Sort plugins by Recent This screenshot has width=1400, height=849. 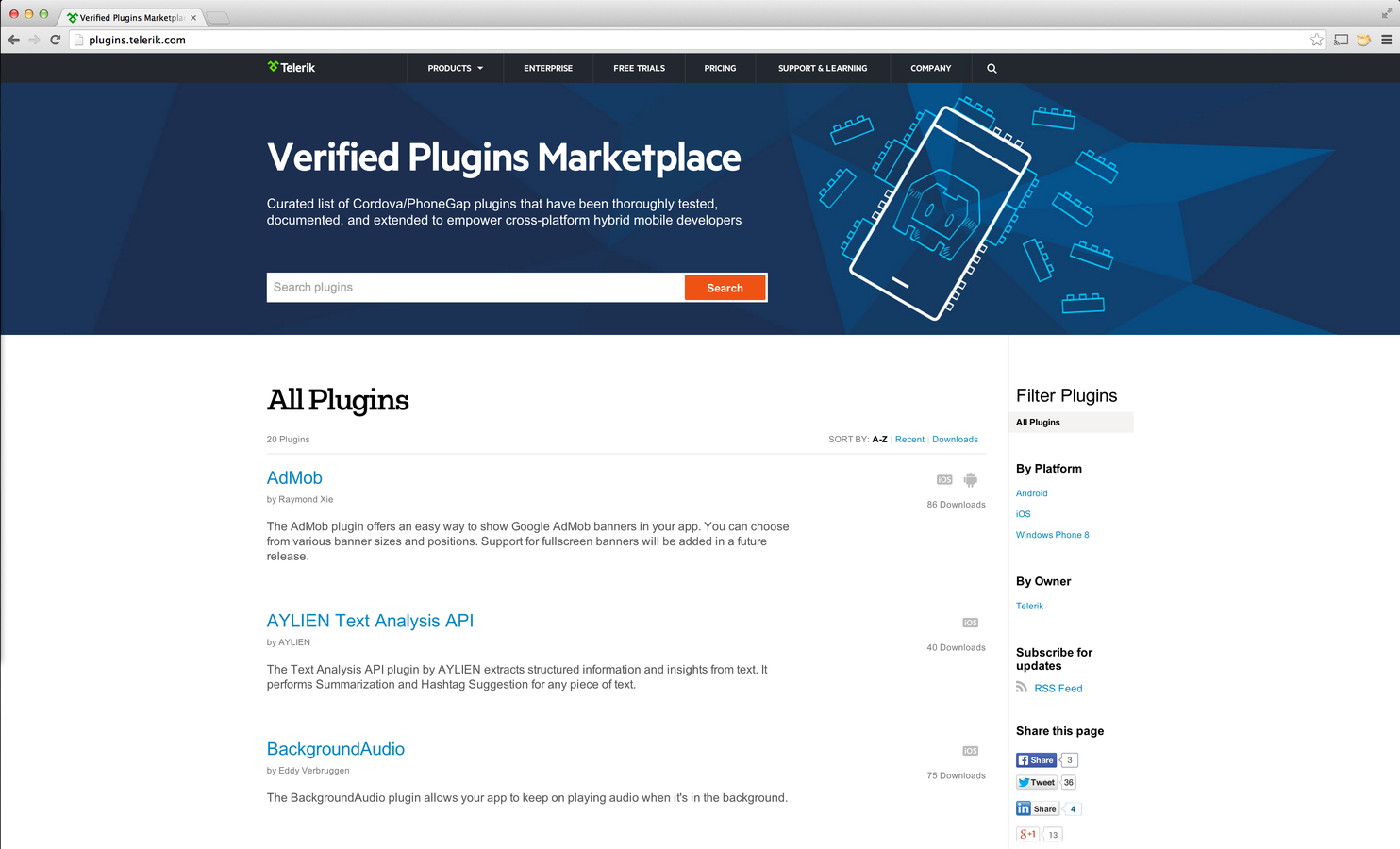coord(909,440)
